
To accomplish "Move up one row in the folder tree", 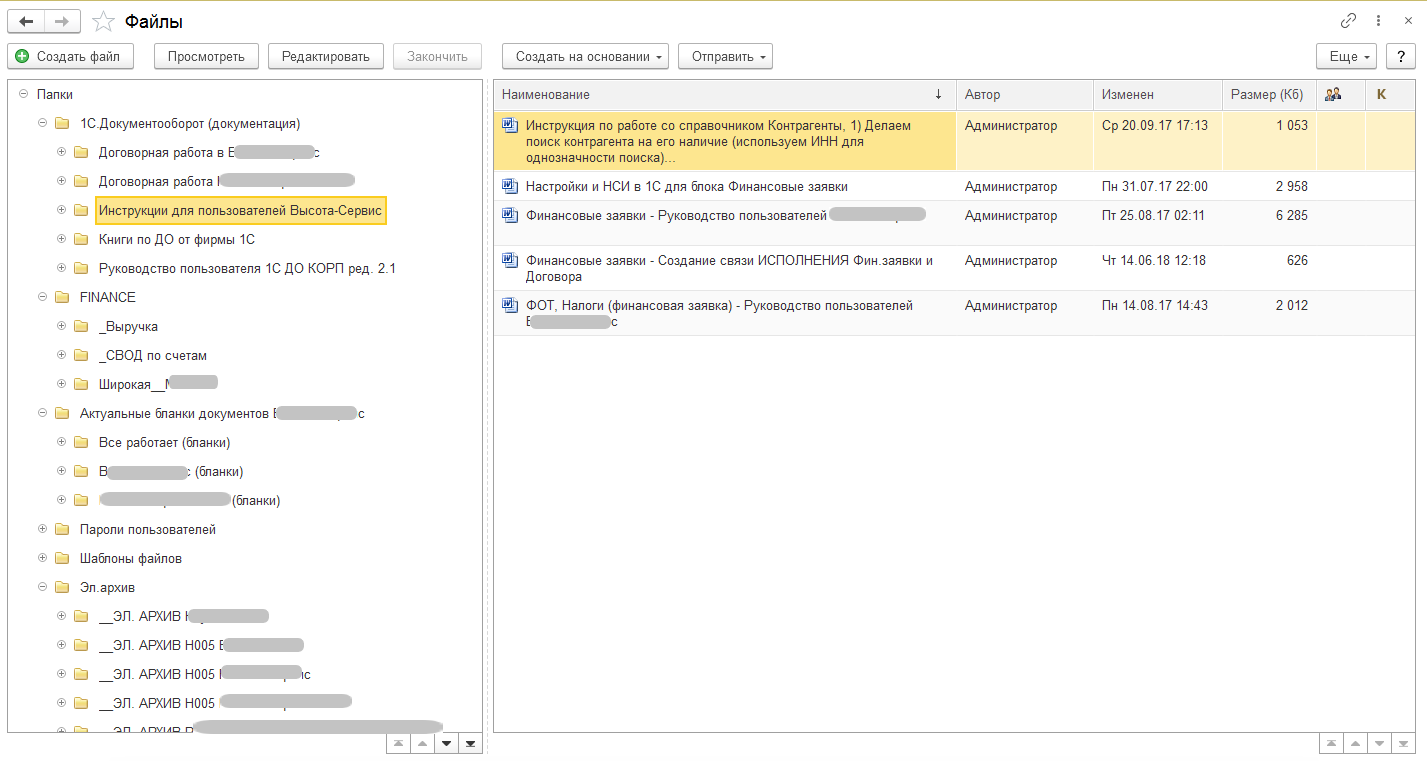I will pos(422,743).
